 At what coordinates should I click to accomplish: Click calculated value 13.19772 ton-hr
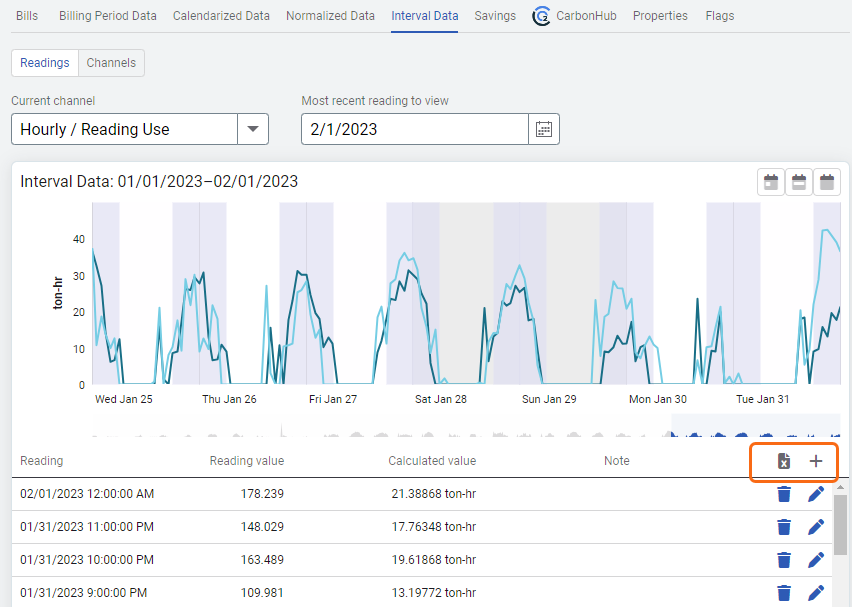[434, 593]
